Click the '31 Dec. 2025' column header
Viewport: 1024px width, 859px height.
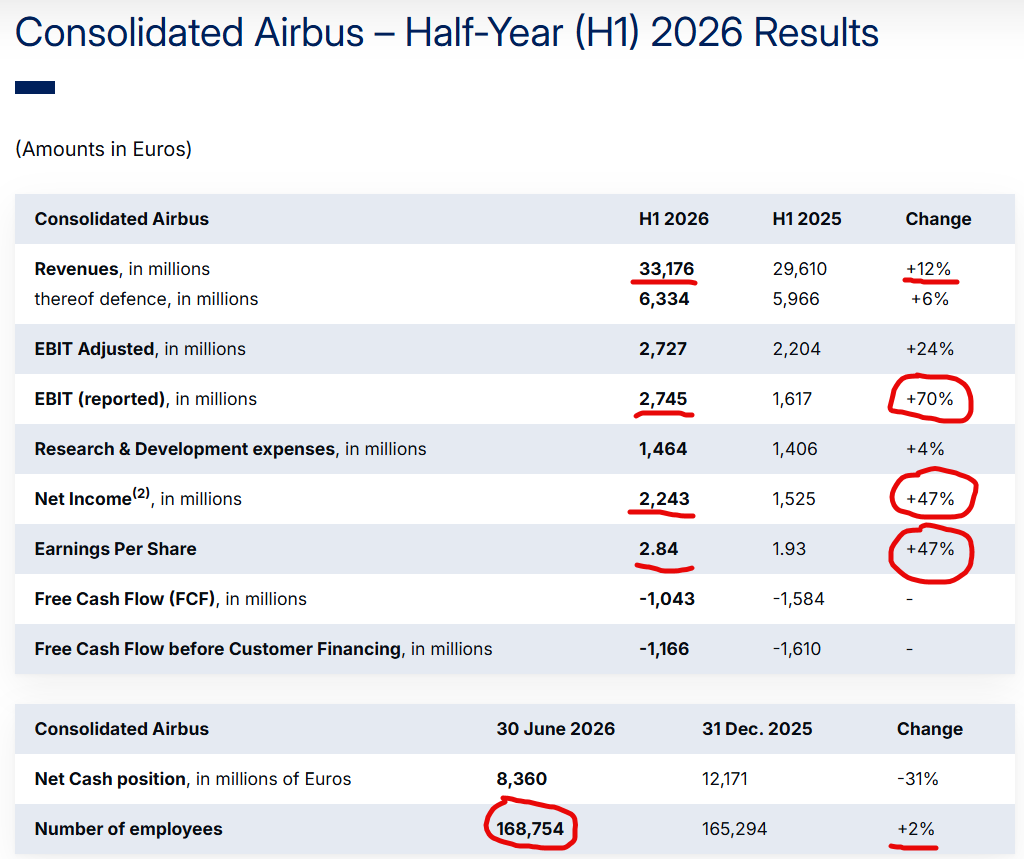[757, 729]
